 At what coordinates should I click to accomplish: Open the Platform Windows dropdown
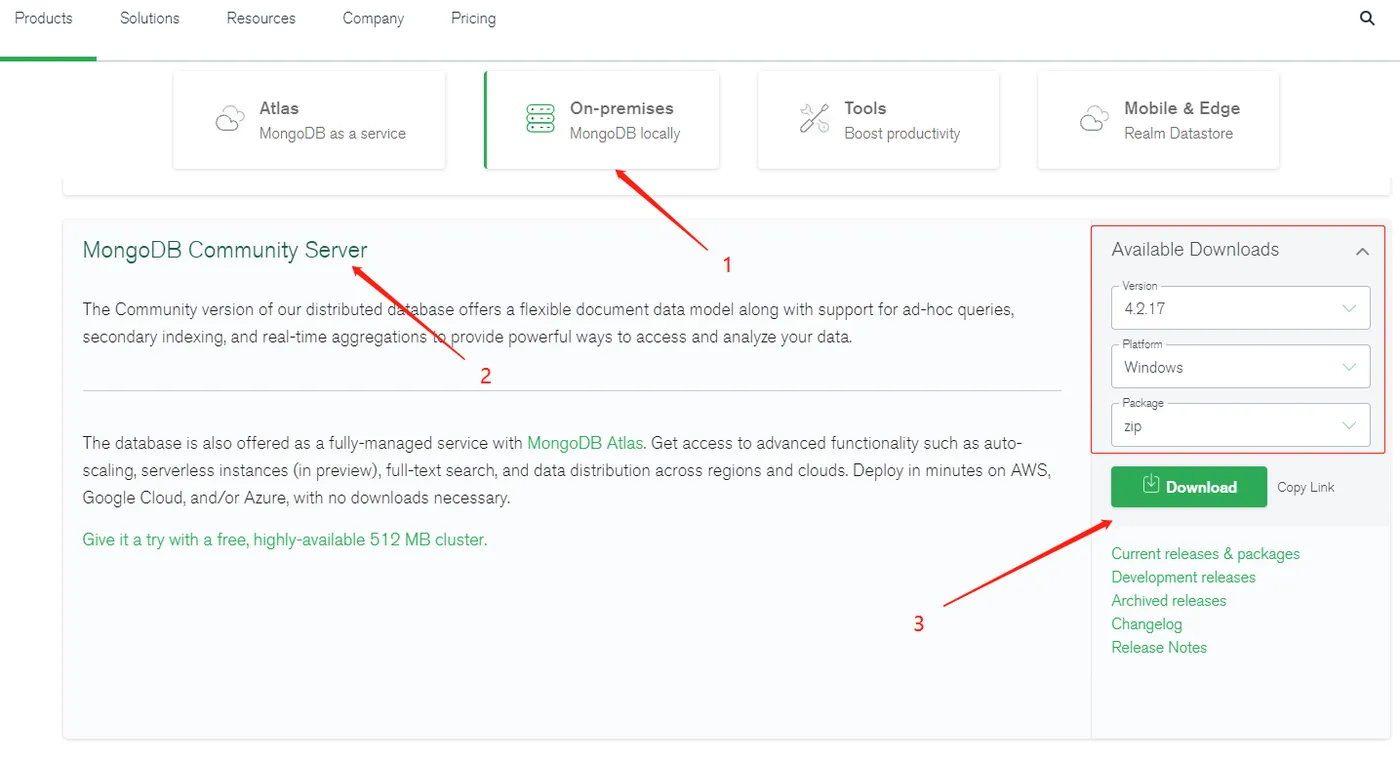click(x=1240, y=366)
